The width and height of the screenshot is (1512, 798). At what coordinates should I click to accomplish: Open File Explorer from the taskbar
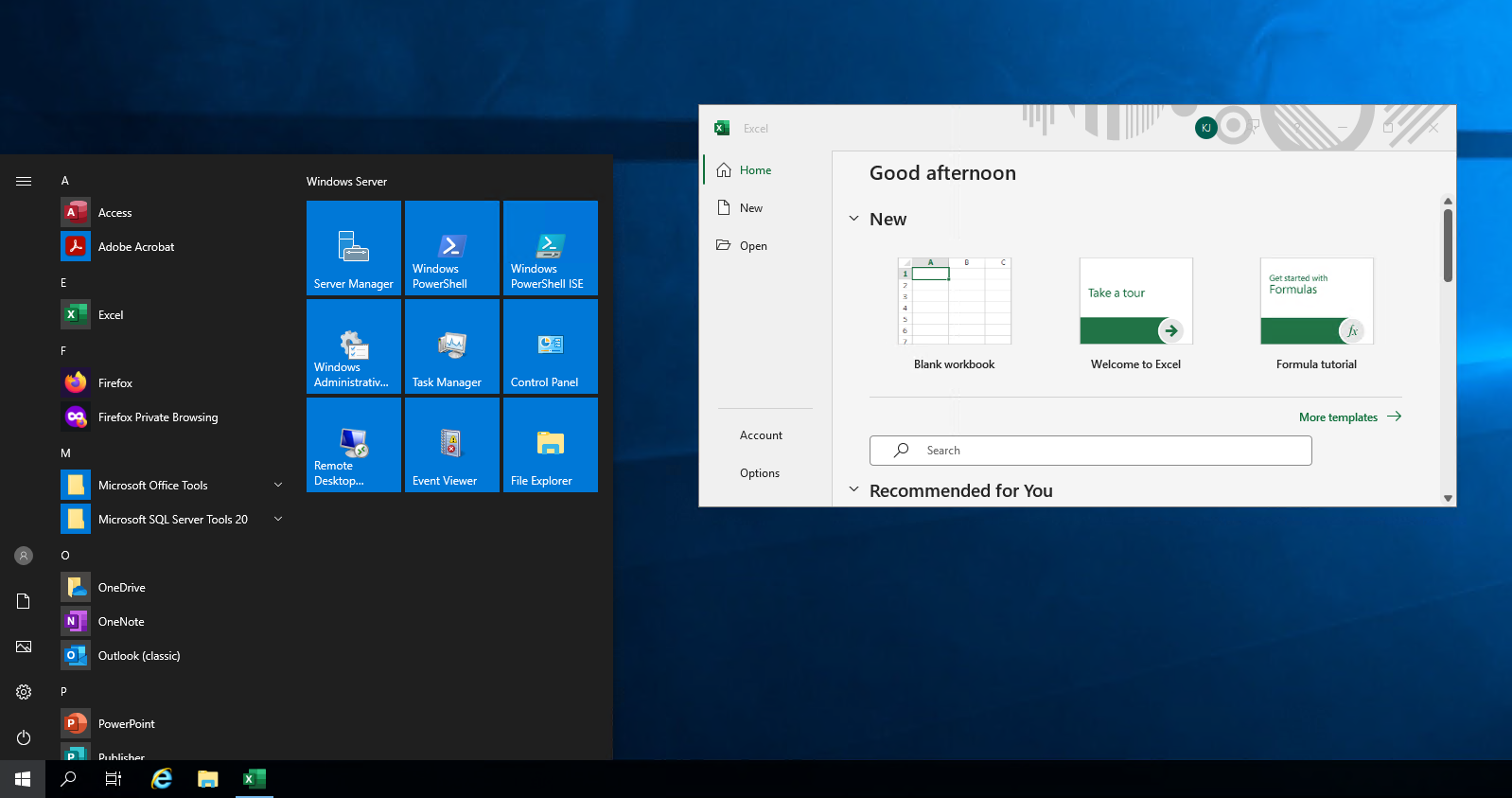208,779
